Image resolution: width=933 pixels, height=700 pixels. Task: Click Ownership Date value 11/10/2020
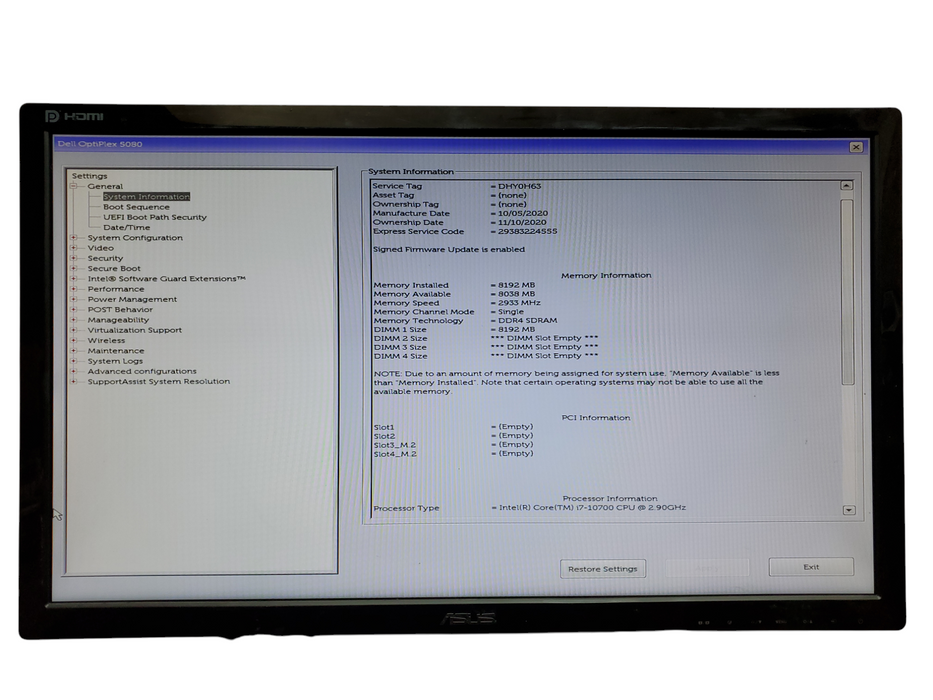[522, 222]
